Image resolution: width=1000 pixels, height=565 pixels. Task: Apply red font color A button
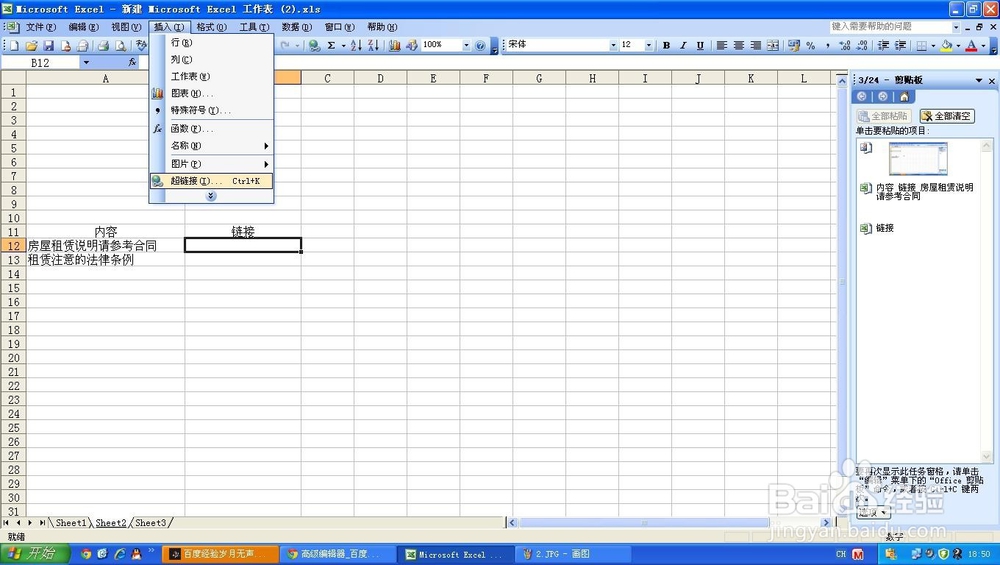pos(971,45)
